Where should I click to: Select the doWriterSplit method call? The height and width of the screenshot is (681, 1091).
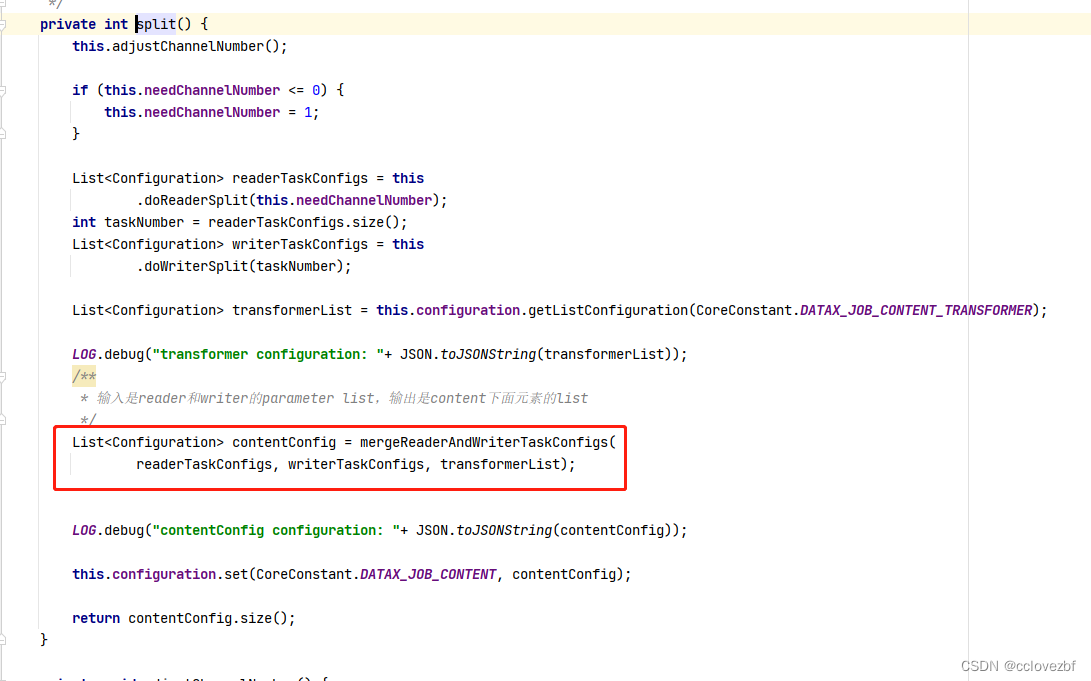coord(195,265)
